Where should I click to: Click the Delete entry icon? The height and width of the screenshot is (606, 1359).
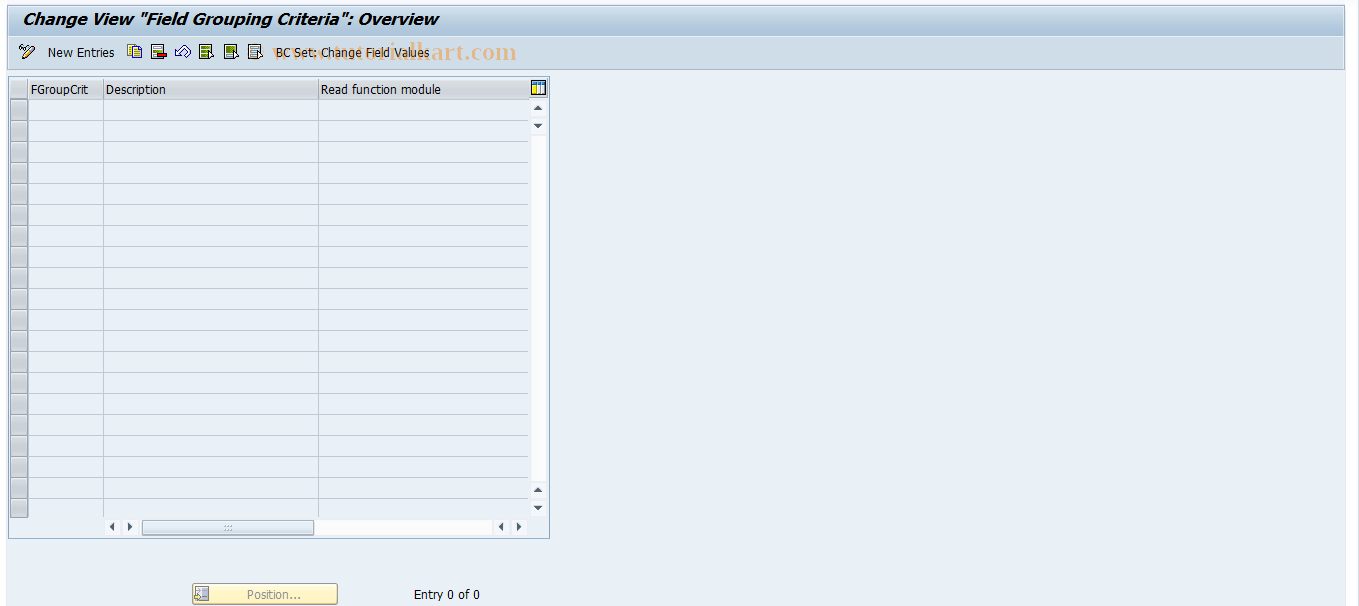pyautogui.click(x=159, y=52)
